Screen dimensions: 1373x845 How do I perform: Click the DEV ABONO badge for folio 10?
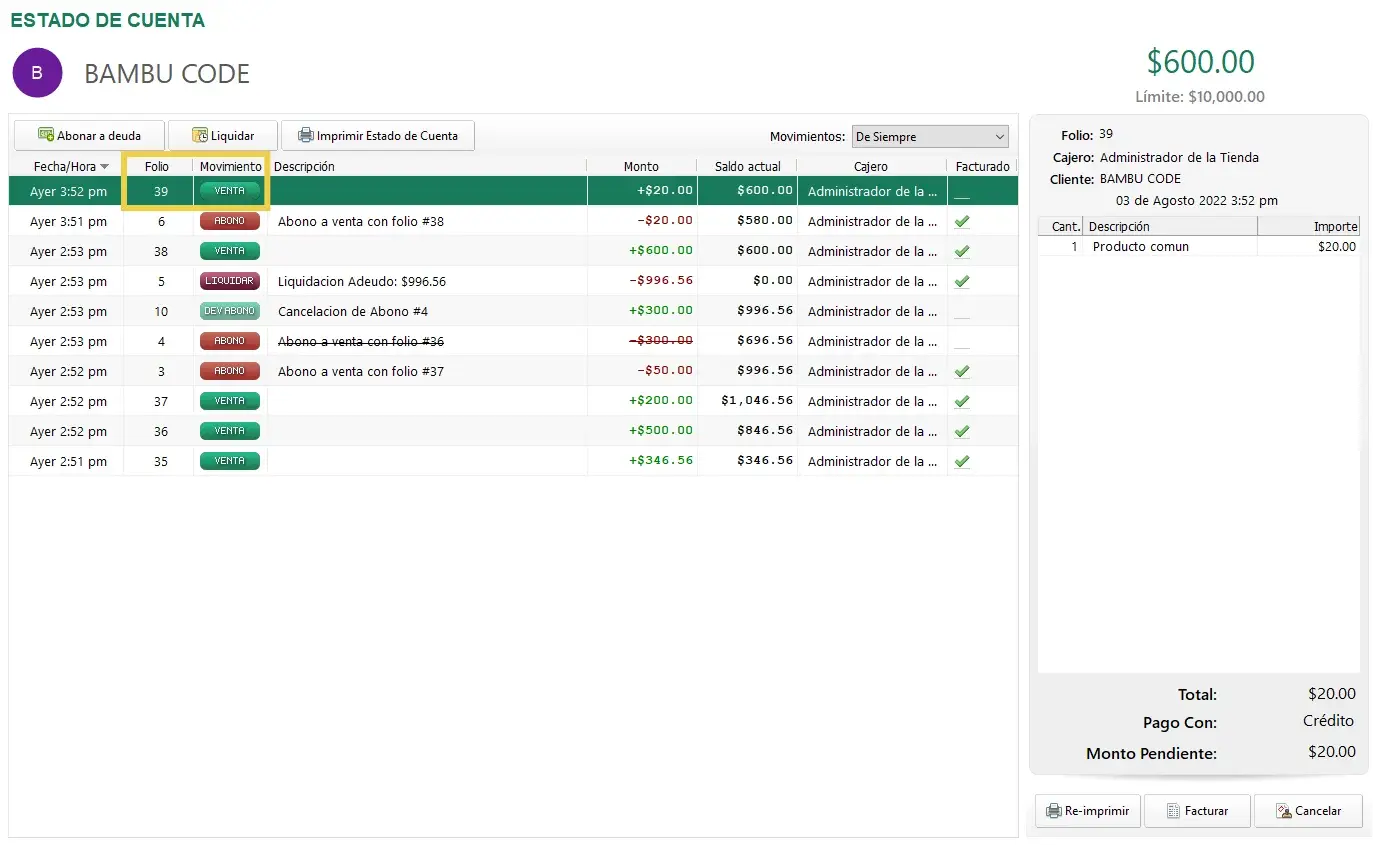pos(230,311)
